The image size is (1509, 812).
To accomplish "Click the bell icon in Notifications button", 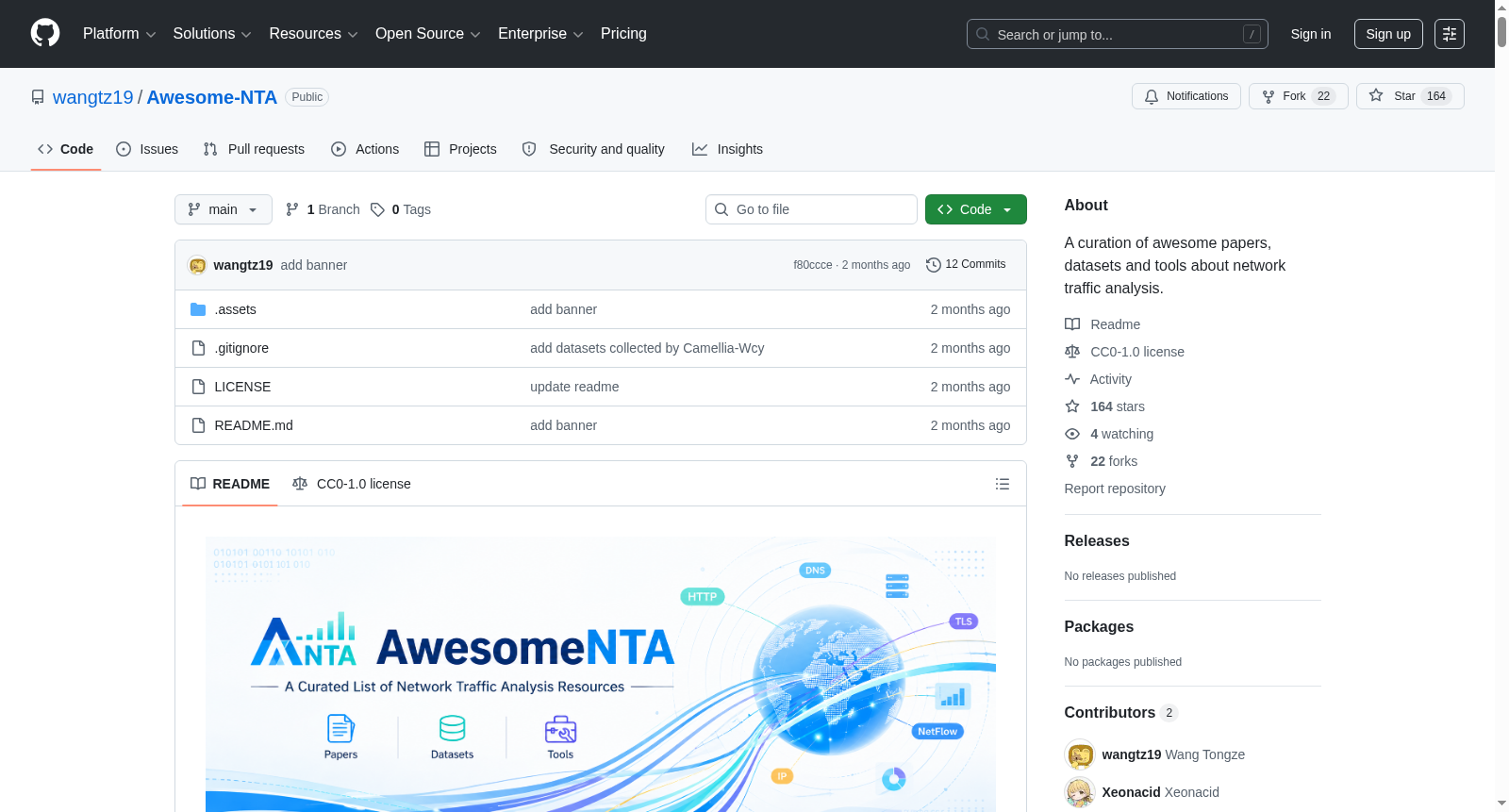I will (1152, 96).
